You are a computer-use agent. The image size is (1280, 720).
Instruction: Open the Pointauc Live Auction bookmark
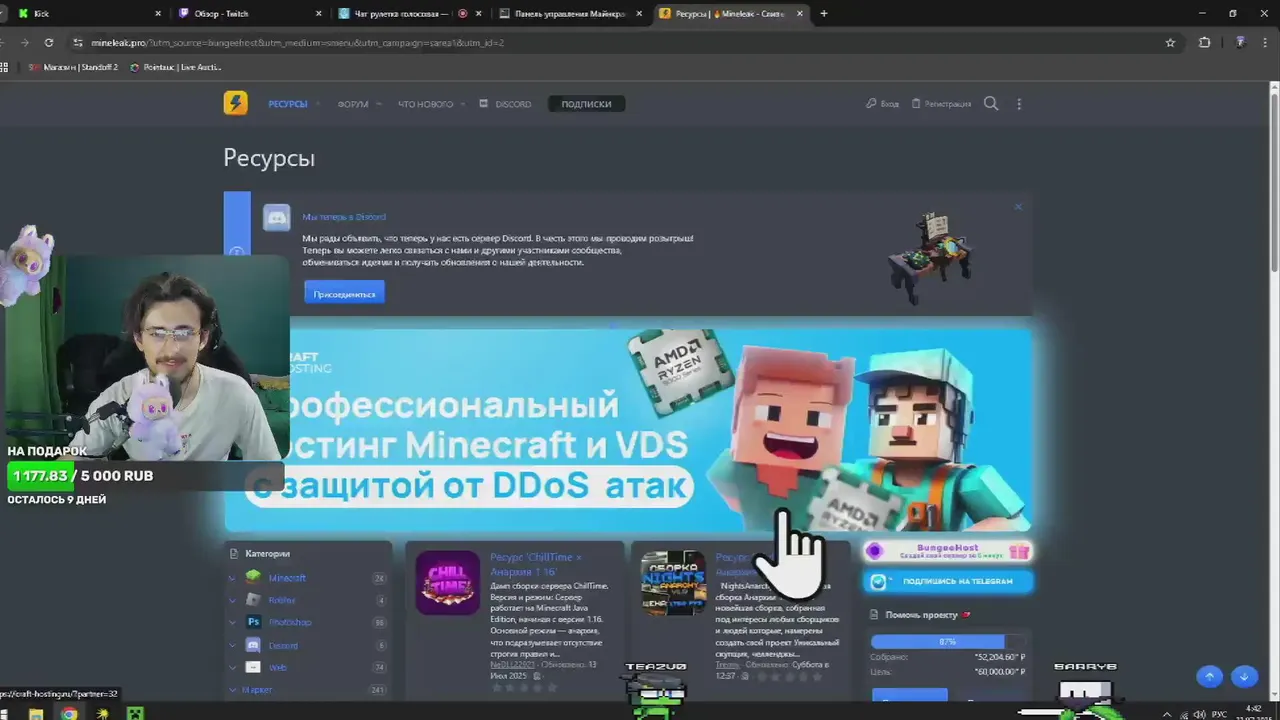pos(176,67)
